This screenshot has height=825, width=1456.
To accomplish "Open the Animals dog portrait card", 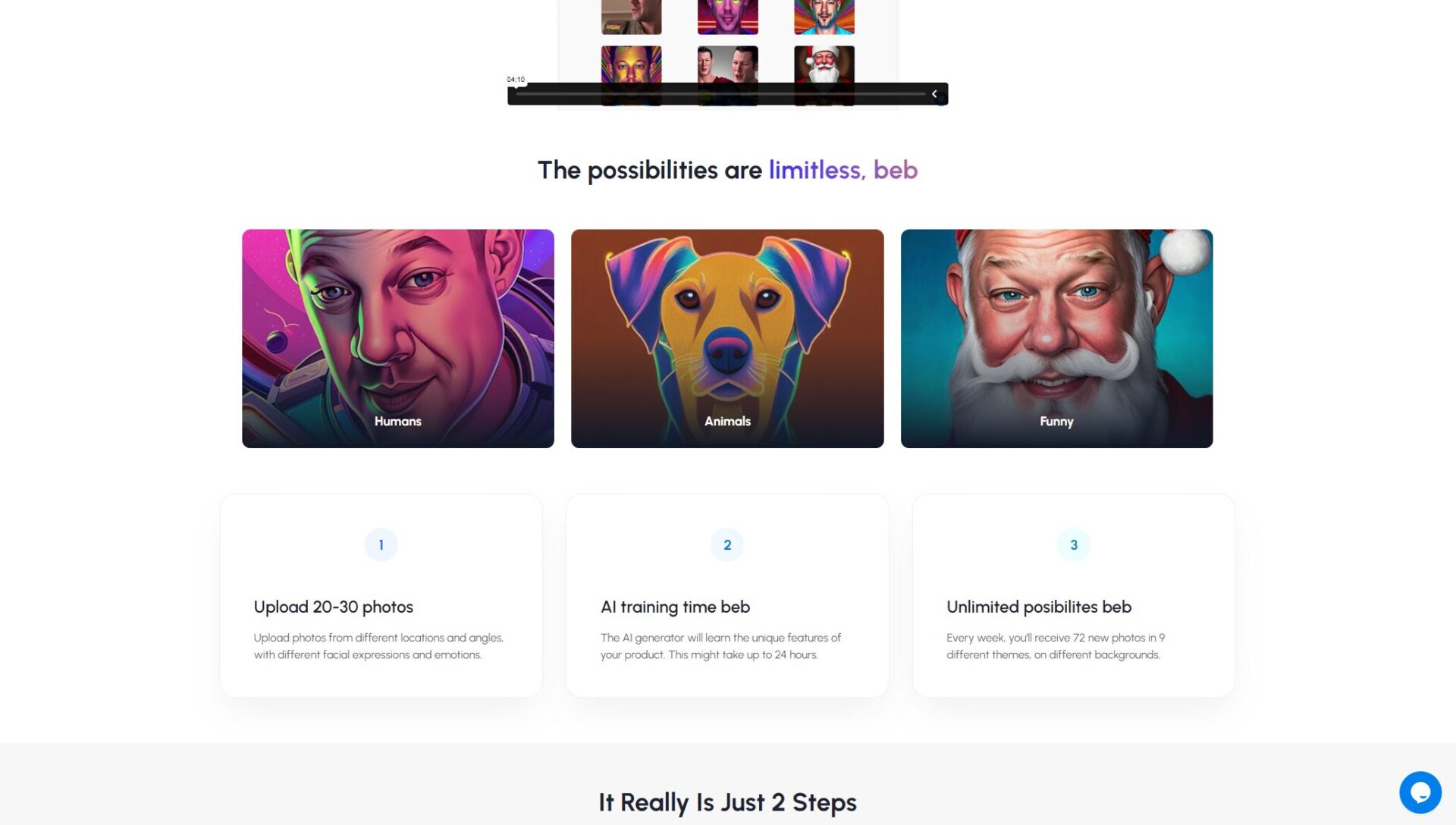I will [727, 338].
